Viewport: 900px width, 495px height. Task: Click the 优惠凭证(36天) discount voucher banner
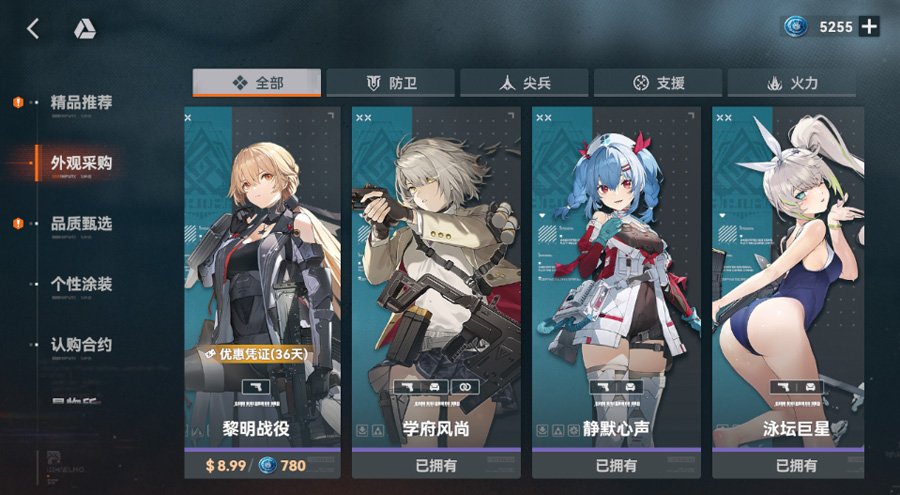[256, 354]
